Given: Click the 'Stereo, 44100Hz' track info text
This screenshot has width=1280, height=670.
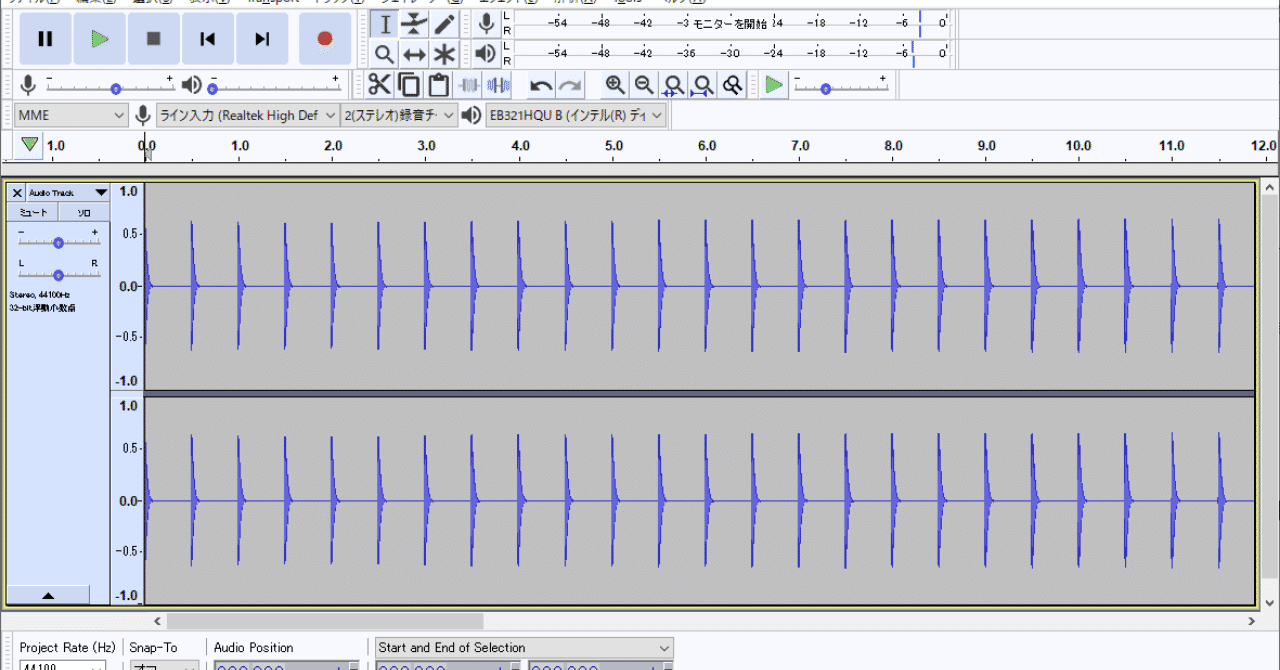Looking at the screenshot, I should 40,295.
